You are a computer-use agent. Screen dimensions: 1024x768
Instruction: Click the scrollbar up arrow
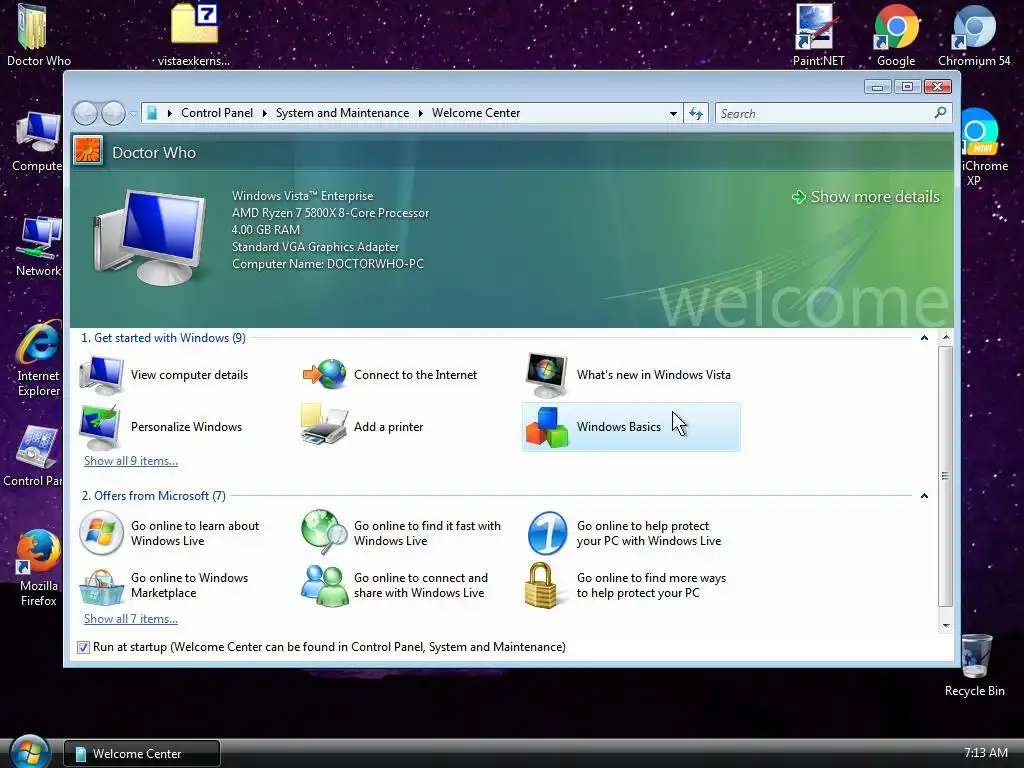(x=945, y=338)
